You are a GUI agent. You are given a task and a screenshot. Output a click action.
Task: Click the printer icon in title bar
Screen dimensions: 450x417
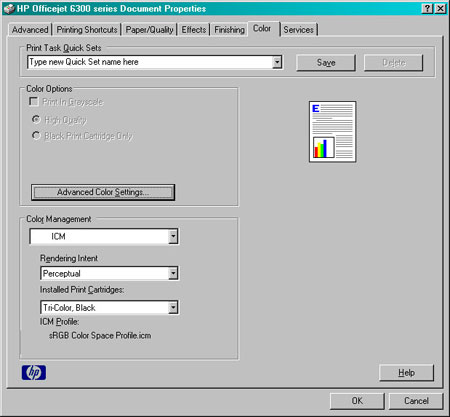[x=9, y=9]
